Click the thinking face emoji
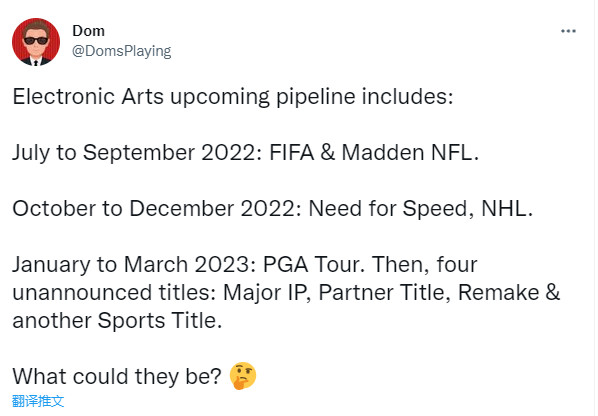The height and width of the screenshot is (416, 598). (243, 376)
